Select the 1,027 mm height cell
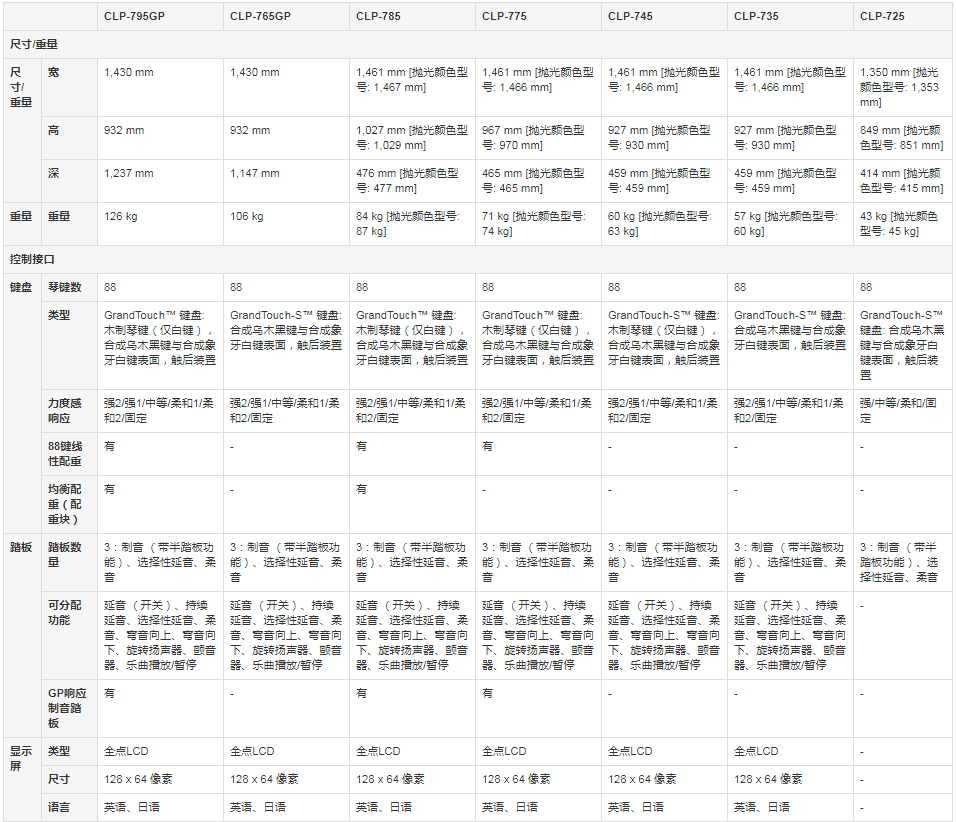 coord(412,138)
